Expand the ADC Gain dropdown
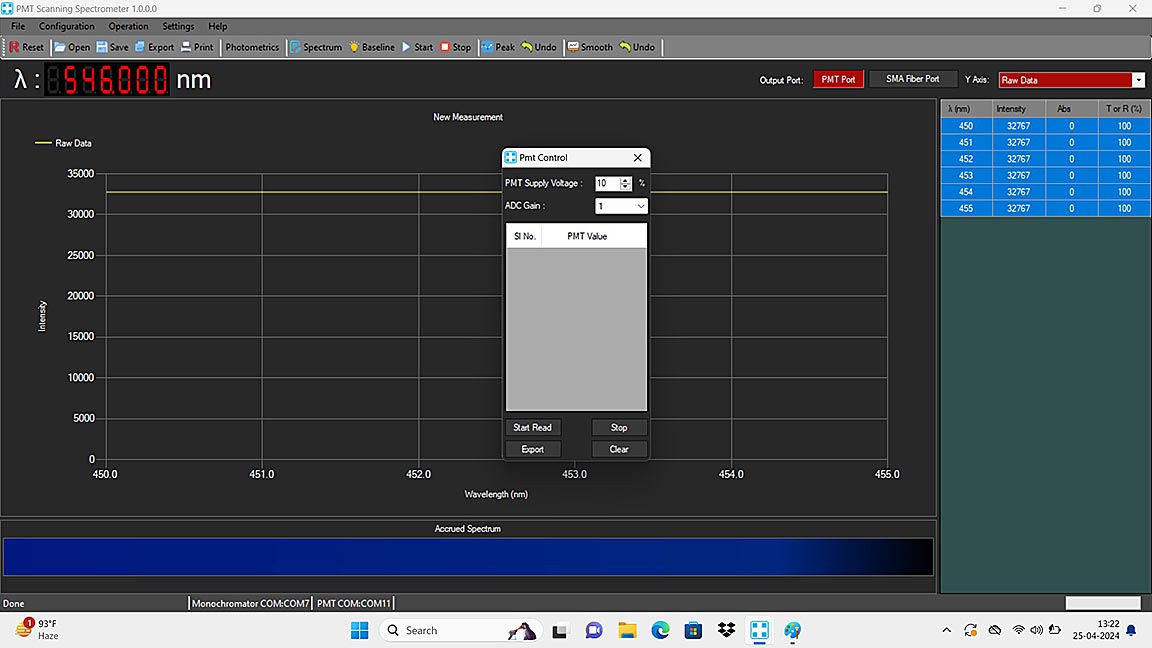This screenshot has width=1152, height=648. point(640,206)
